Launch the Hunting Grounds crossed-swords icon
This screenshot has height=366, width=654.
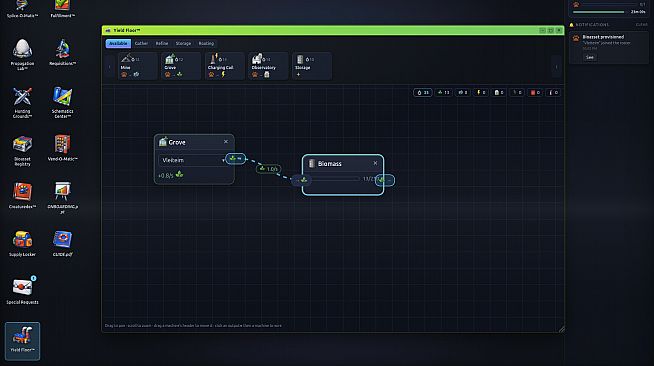point(22,103)
